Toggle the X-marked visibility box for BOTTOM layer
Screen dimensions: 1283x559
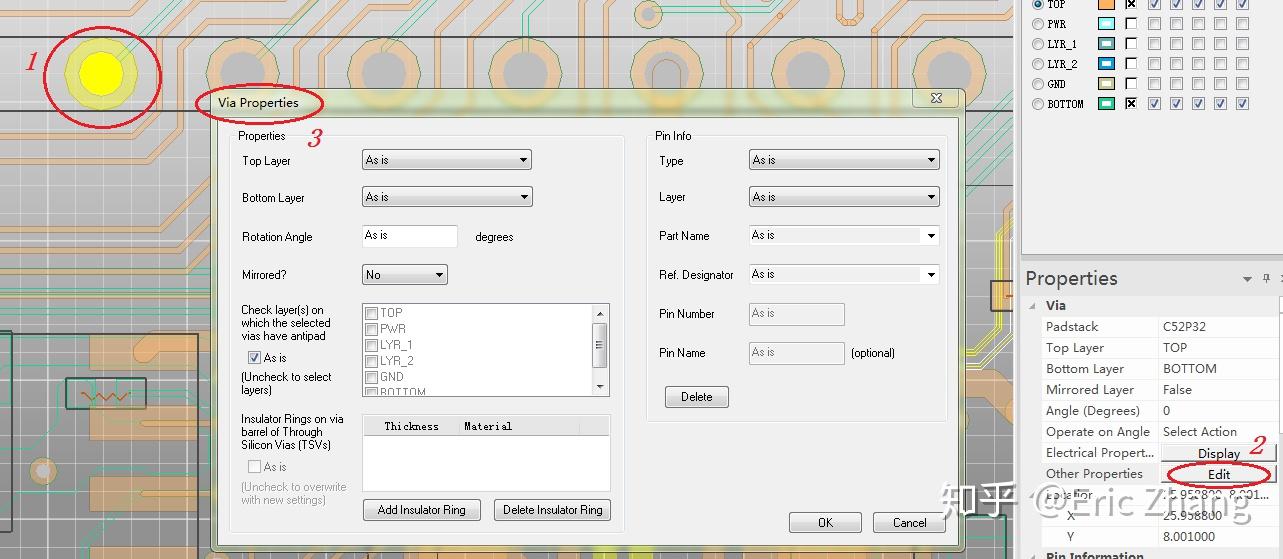tap(1131, 104)
